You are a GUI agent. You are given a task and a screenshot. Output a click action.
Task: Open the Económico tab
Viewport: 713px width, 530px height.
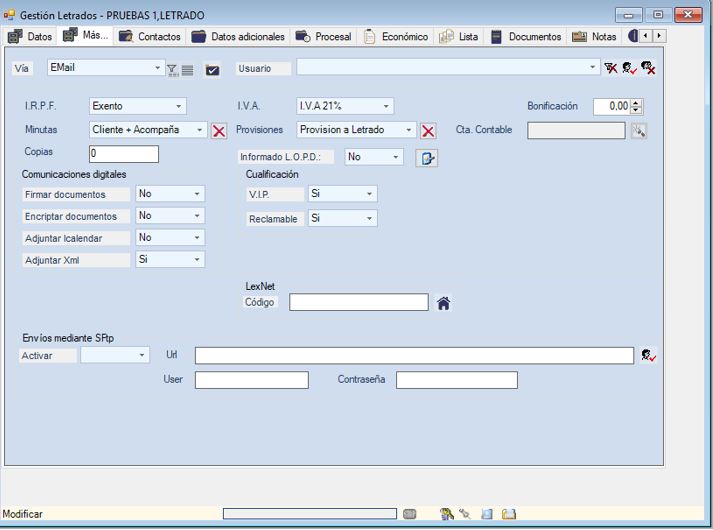396,37
